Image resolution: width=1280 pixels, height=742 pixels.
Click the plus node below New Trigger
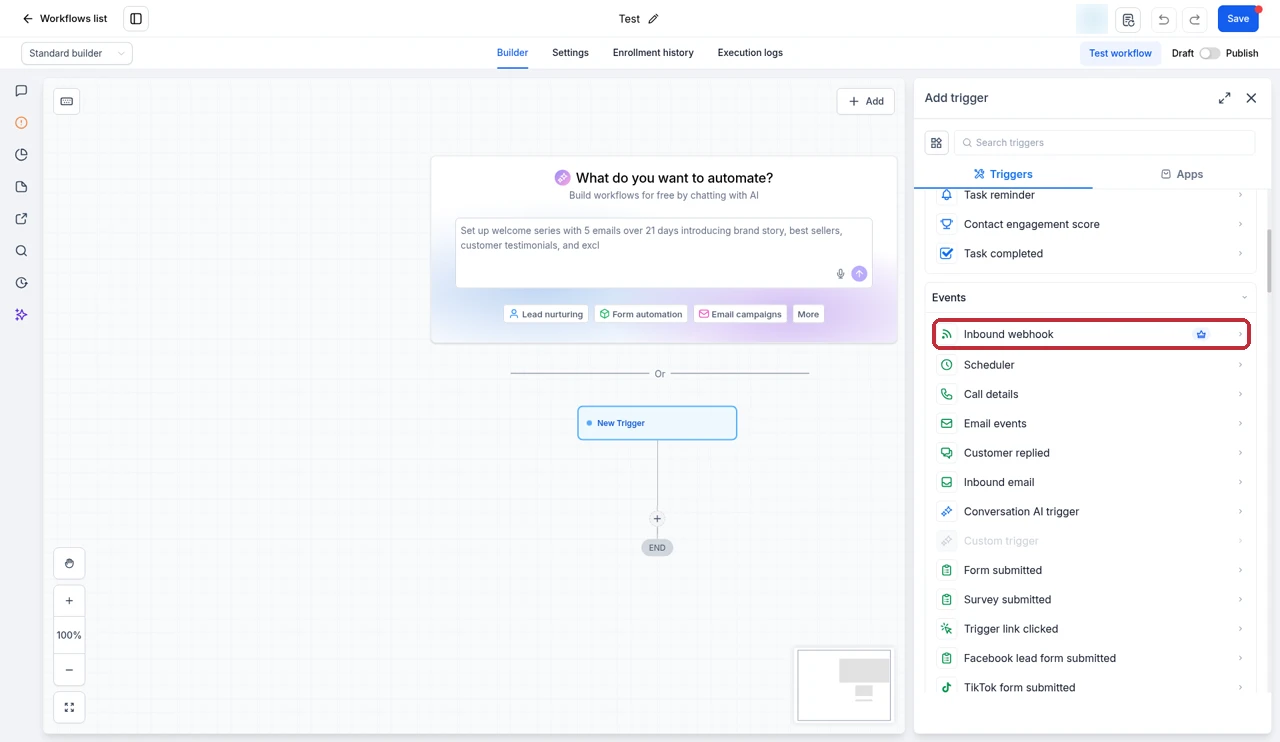click(x=657, y=519)
